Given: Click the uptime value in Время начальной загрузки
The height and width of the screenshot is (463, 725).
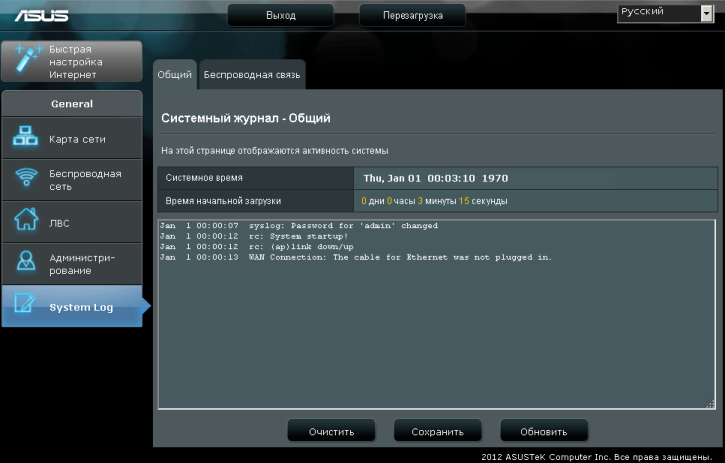Looking at the screenshot, I should [x=435, y=201].
